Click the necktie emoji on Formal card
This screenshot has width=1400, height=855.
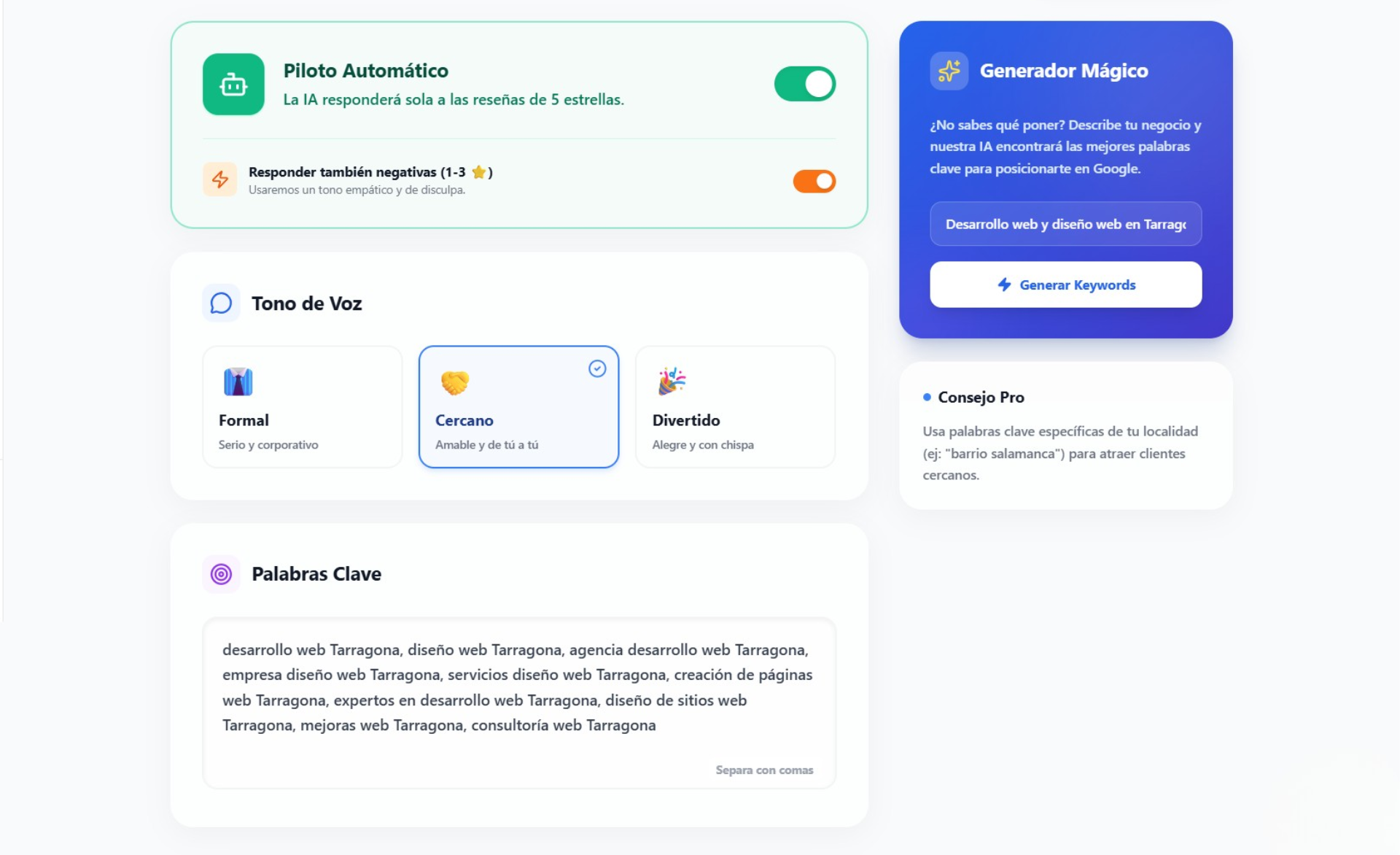click(238, 382)
